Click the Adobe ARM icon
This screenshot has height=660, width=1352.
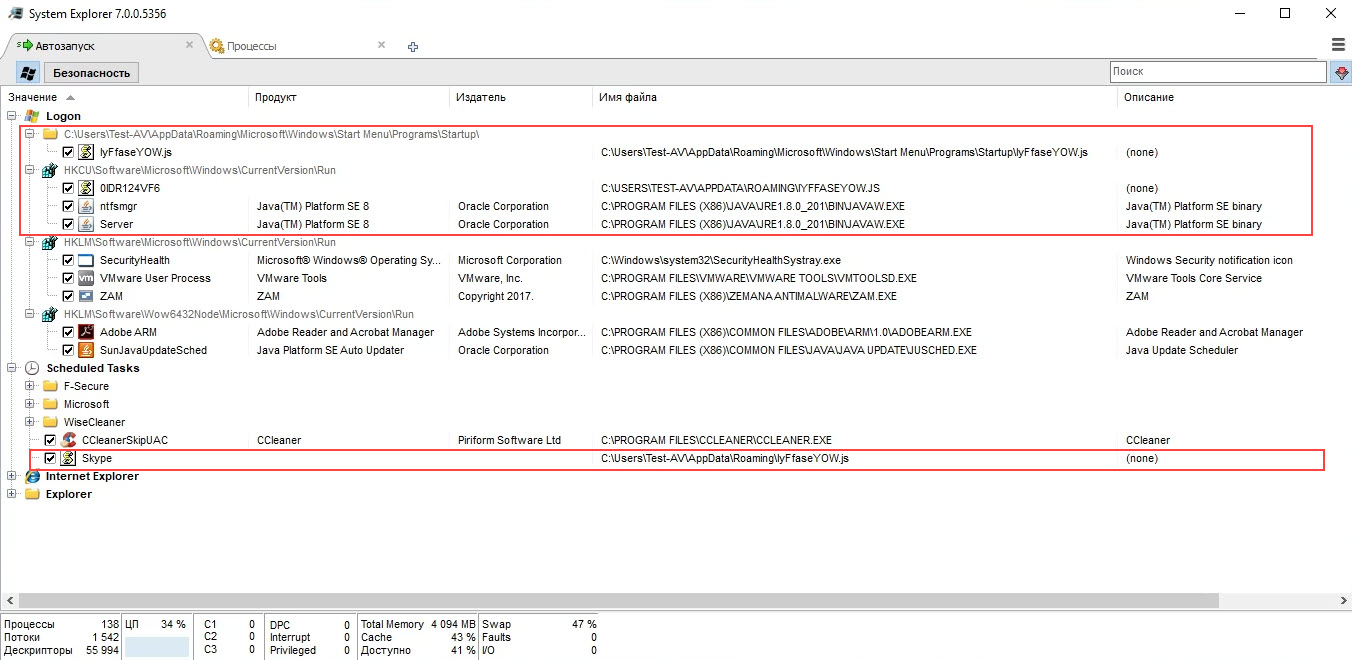point(86,332)
